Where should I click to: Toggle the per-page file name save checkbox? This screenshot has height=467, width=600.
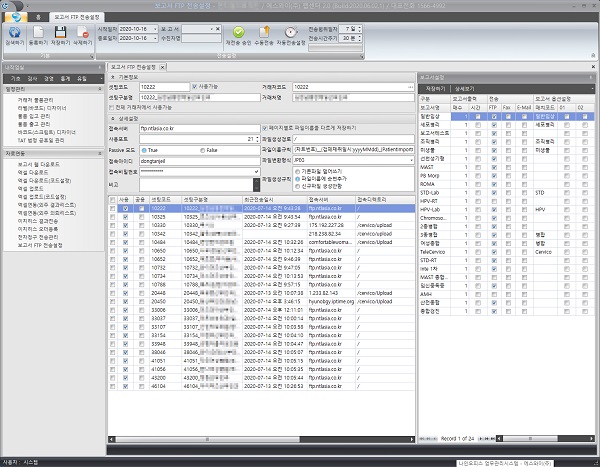tap(265, 128)
